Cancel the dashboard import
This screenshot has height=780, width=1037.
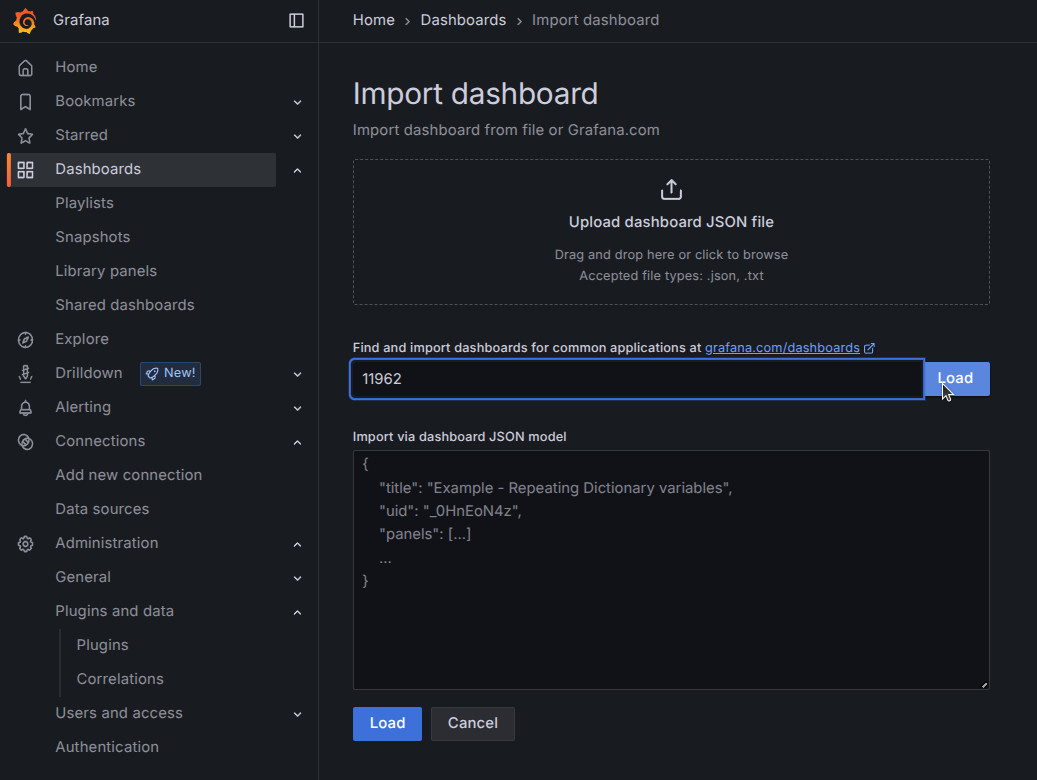(x=472, y=724)
